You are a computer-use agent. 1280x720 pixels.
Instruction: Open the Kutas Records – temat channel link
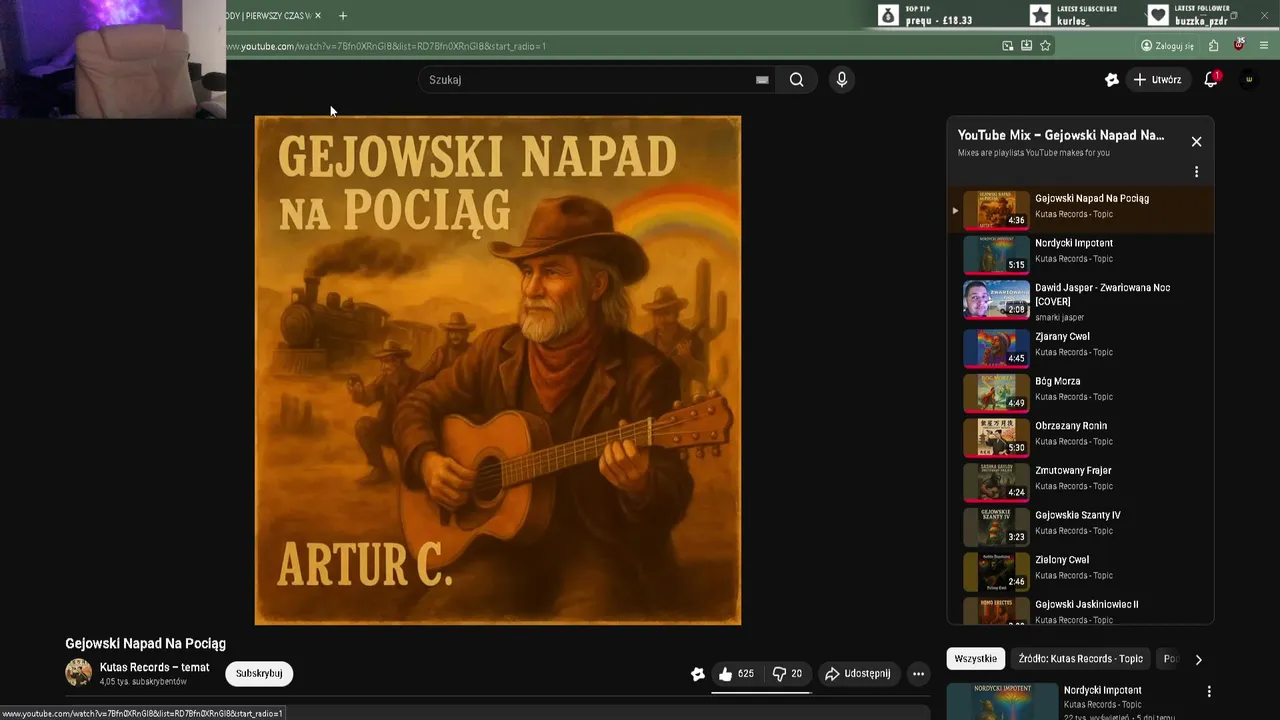pos(154,667)
